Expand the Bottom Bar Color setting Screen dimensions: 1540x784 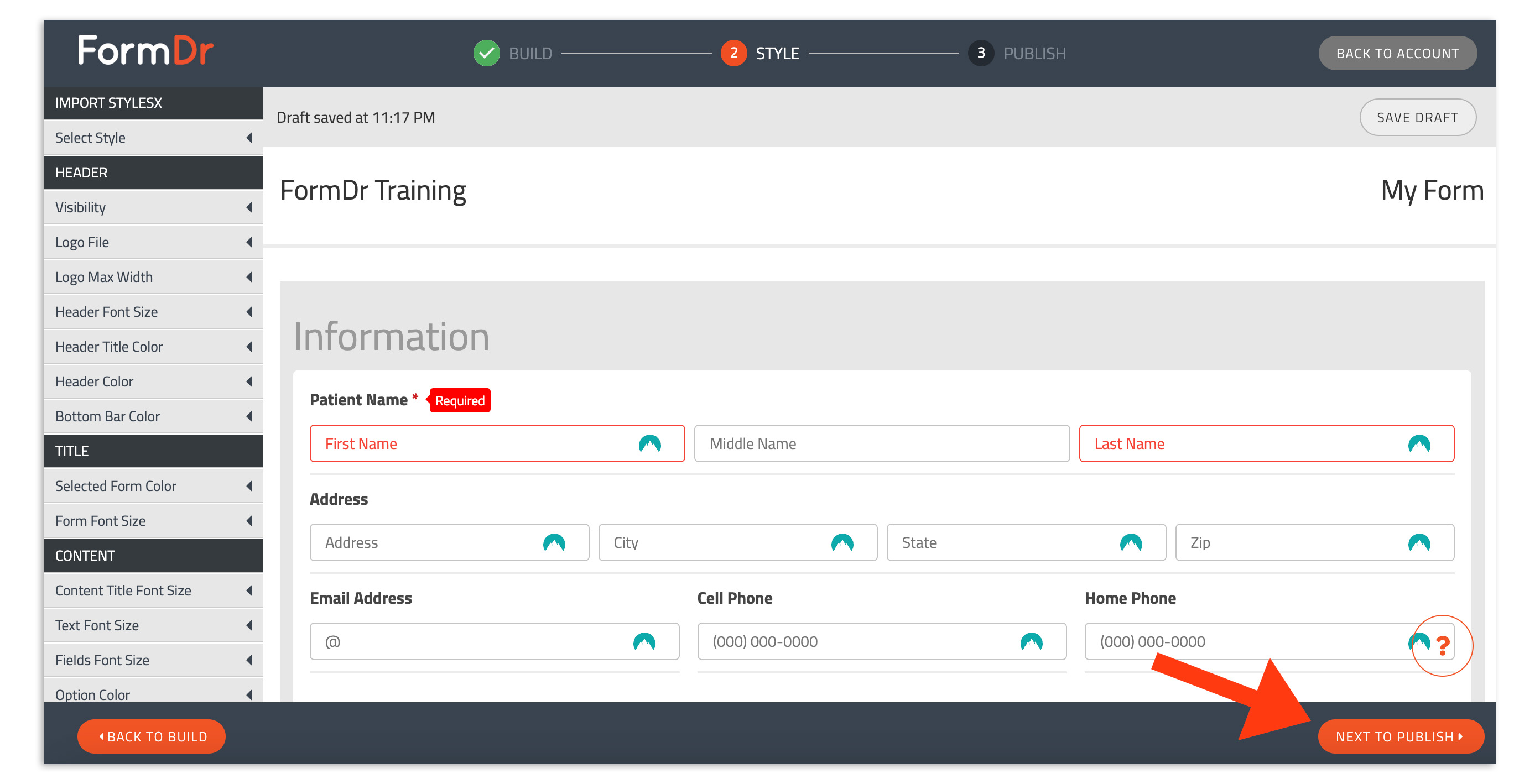pos(154,416)
